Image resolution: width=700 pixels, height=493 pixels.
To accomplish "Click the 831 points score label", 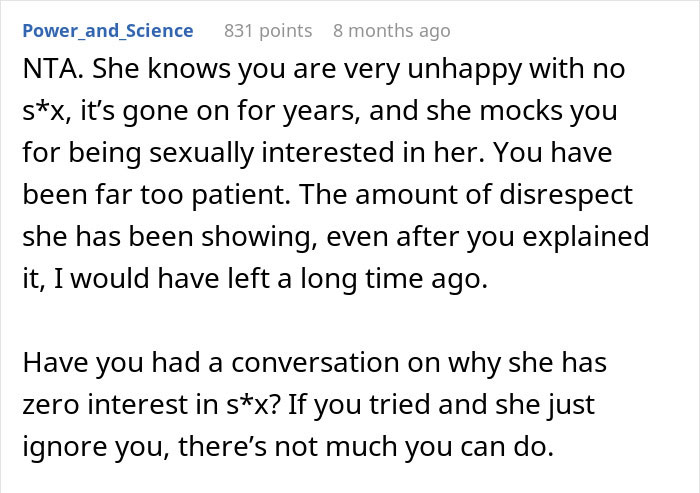I will (x=267, y=30).
